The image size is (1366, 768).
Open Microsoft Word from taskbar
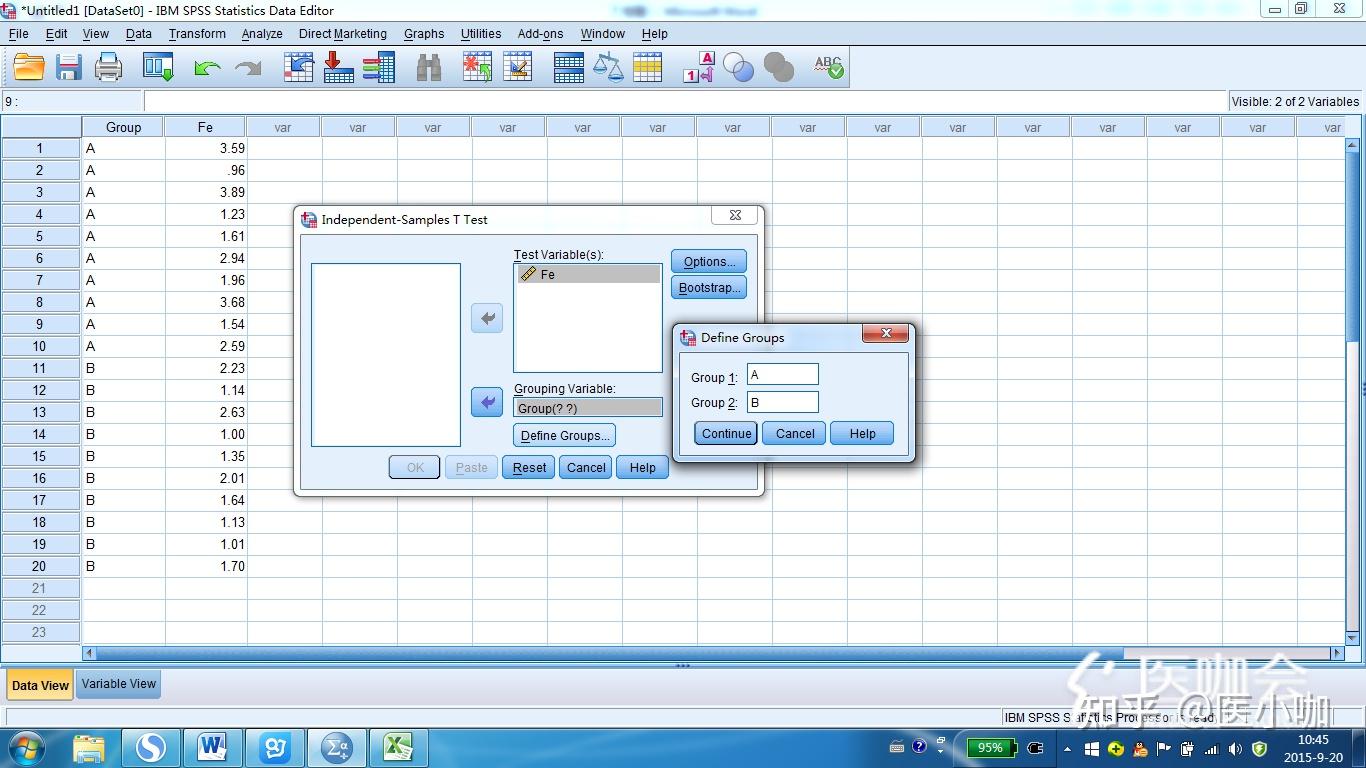[211, 747]
